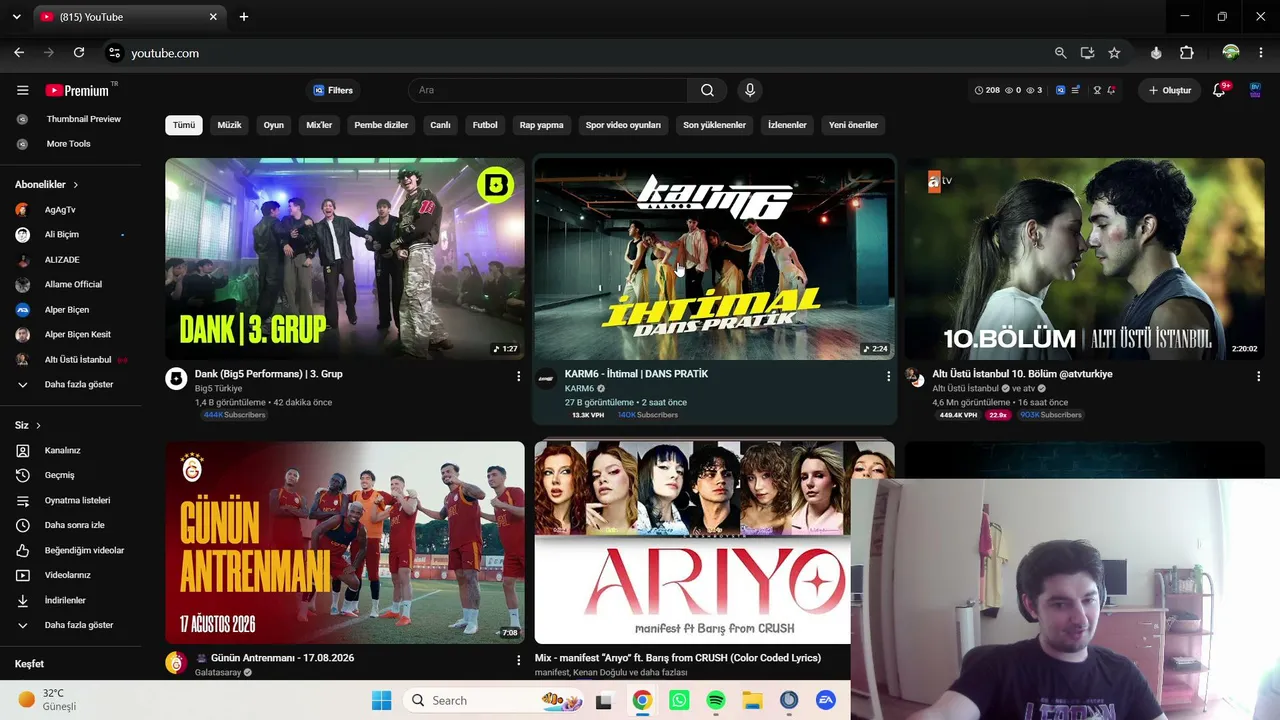Open the Filters extension button
Image resolution: width=1280 pixels, height=720 pixels.
(x=333, y=90)
